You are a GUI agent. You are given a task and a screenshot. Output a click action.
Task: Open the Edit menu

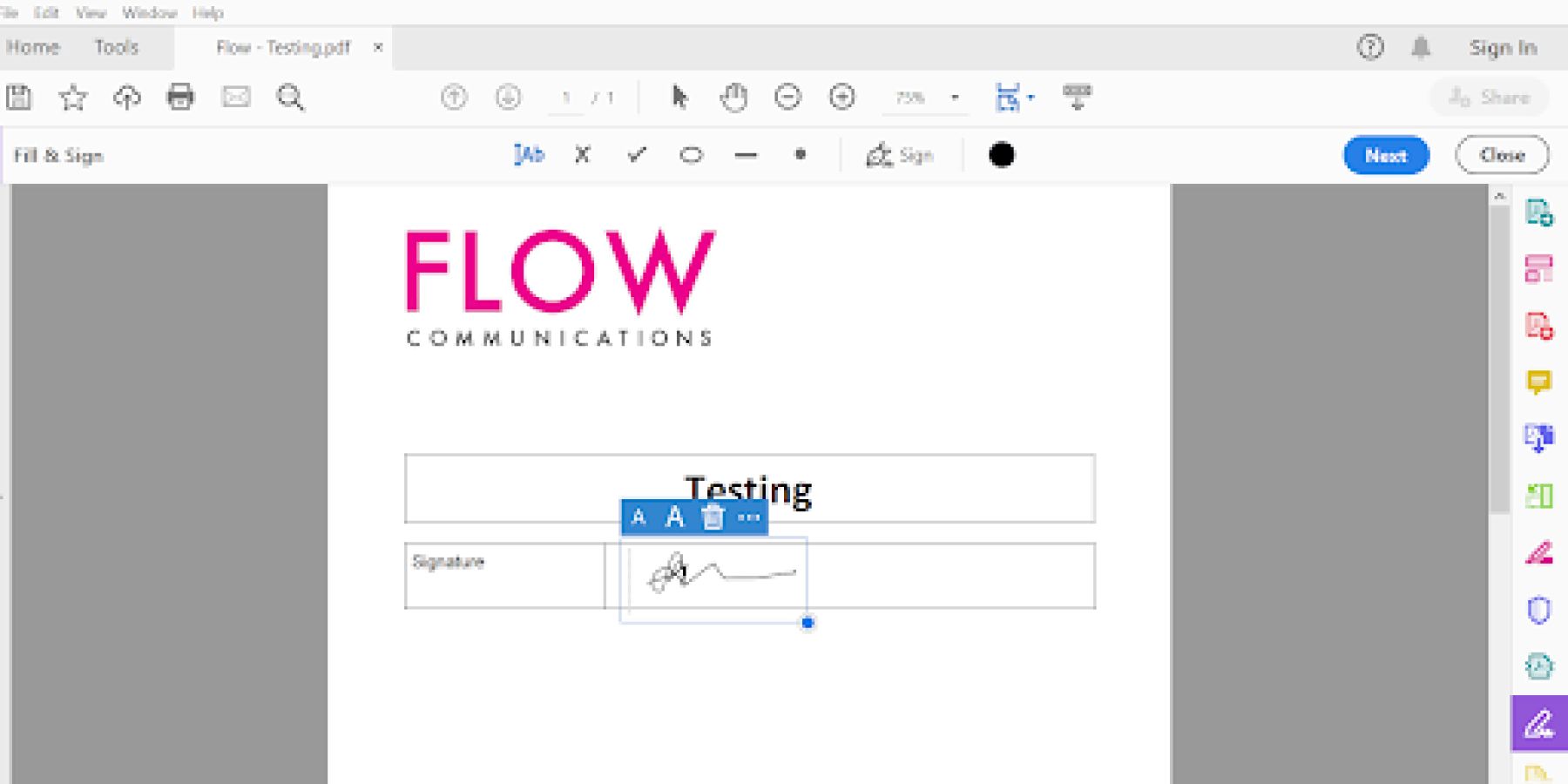click(x=46, y=12)
